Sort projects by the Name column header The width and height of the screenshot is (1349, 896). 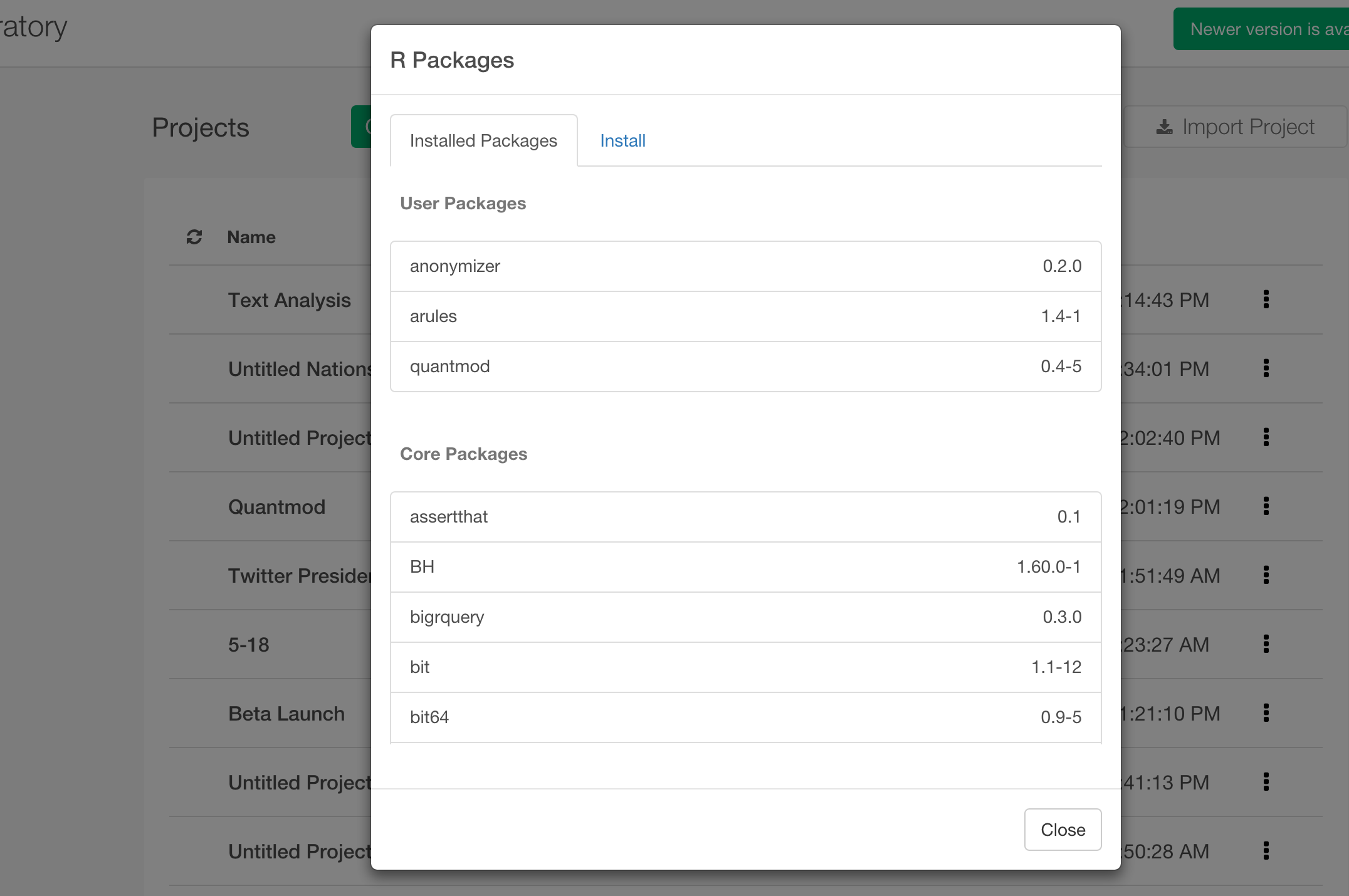point(251,237)
